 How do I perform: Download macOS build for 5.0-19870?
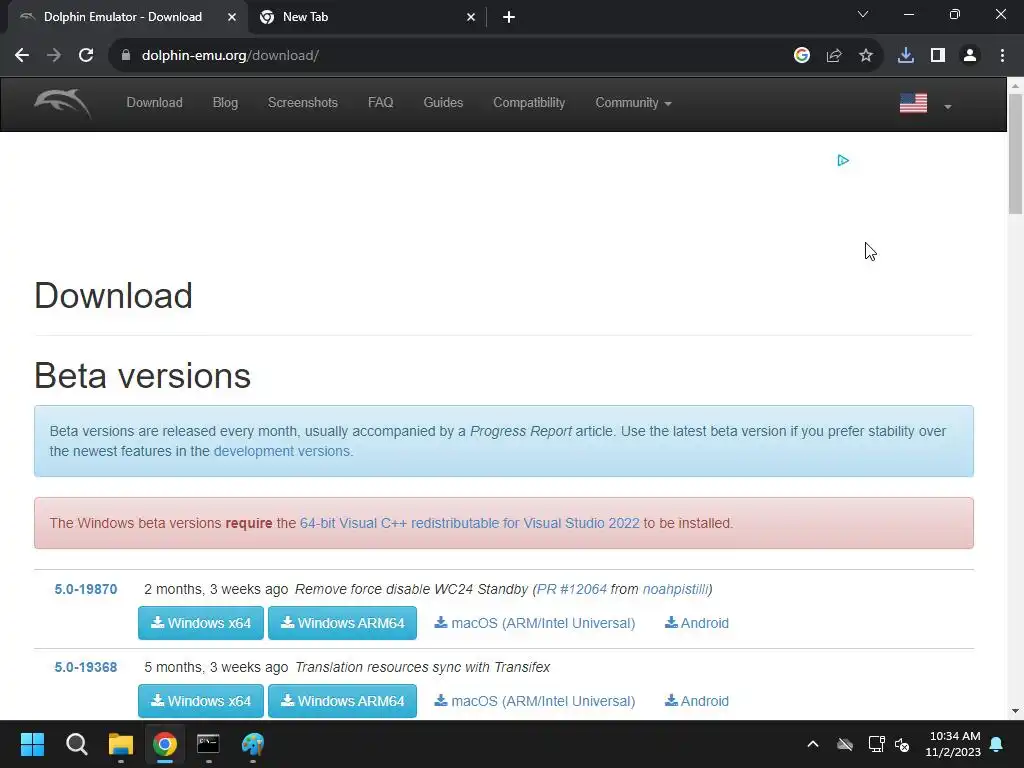click(535, 623)
